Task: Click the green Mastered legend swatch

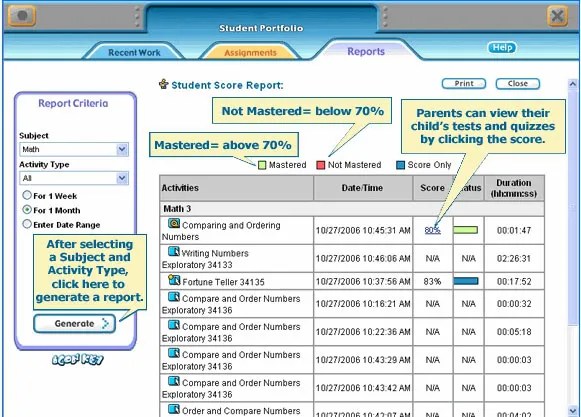Action: [x=262, y=165]
